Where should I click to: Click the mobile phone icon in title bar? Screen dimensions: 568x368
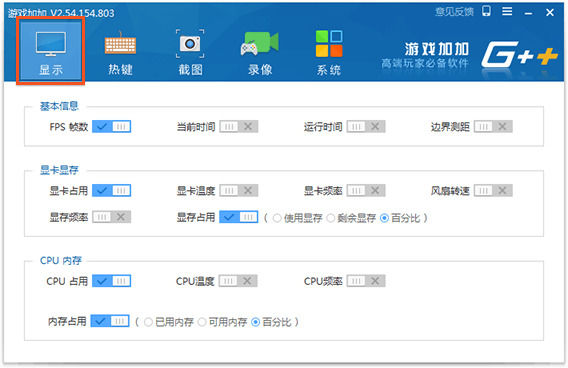tap(486, 11)
